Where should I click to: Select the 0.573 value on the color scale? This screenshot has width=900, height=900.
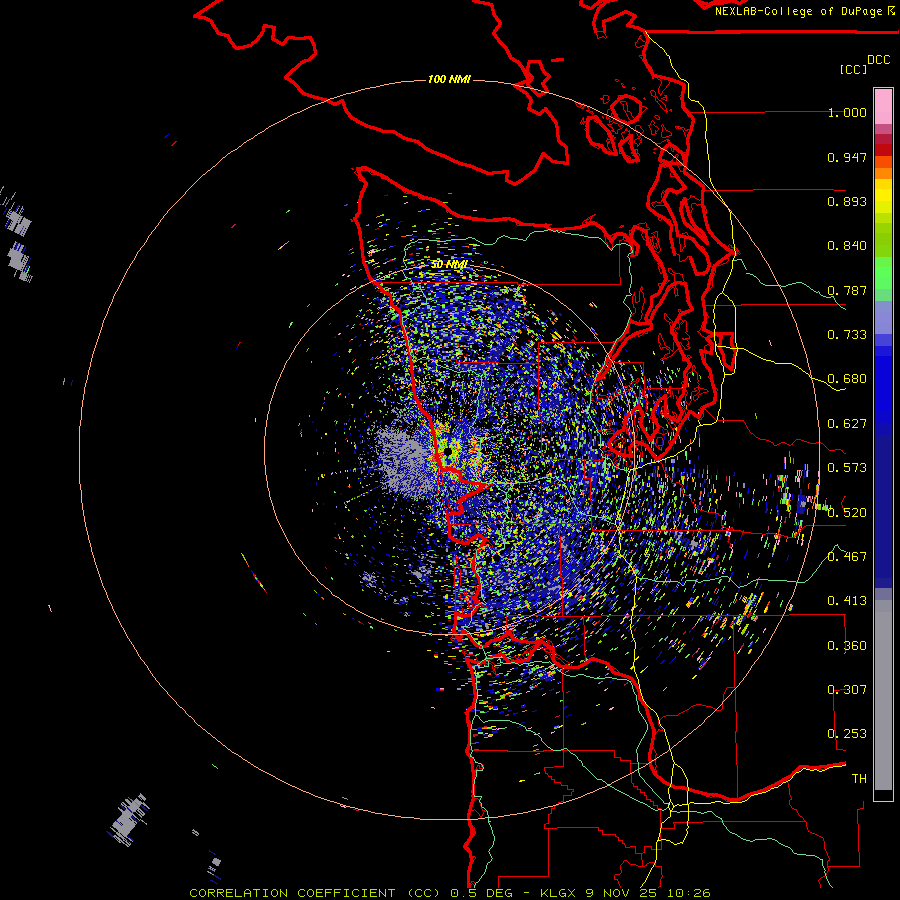[847, 468]
